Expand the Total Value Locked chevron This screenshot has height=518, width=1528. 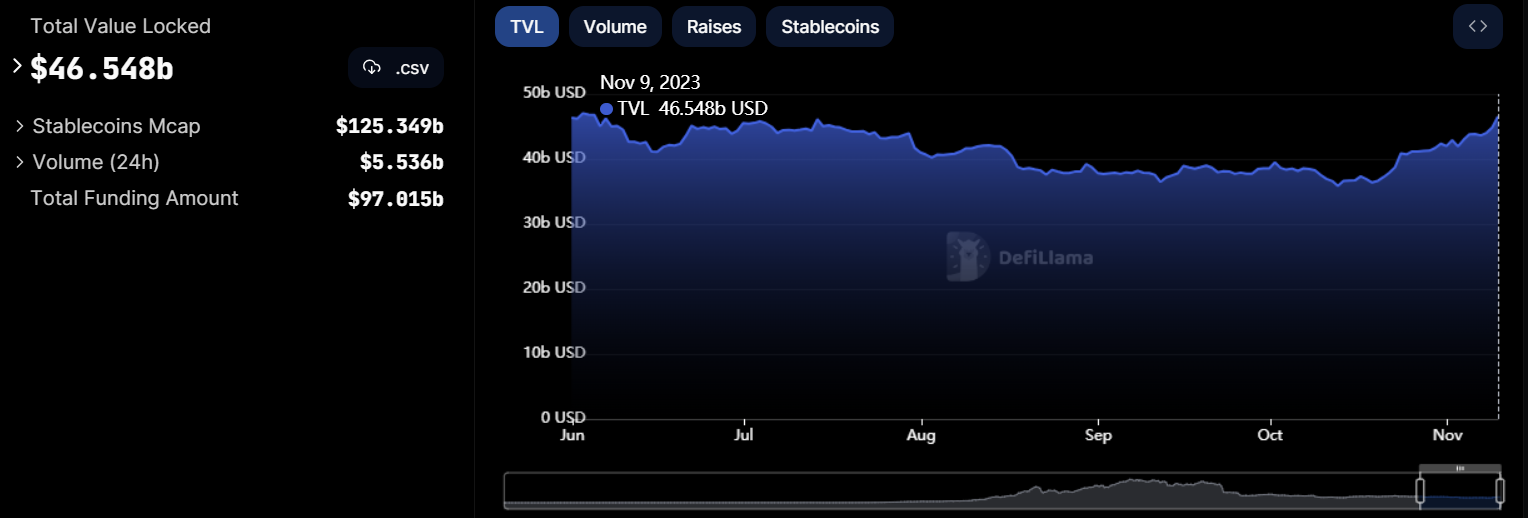coord(17,66)
